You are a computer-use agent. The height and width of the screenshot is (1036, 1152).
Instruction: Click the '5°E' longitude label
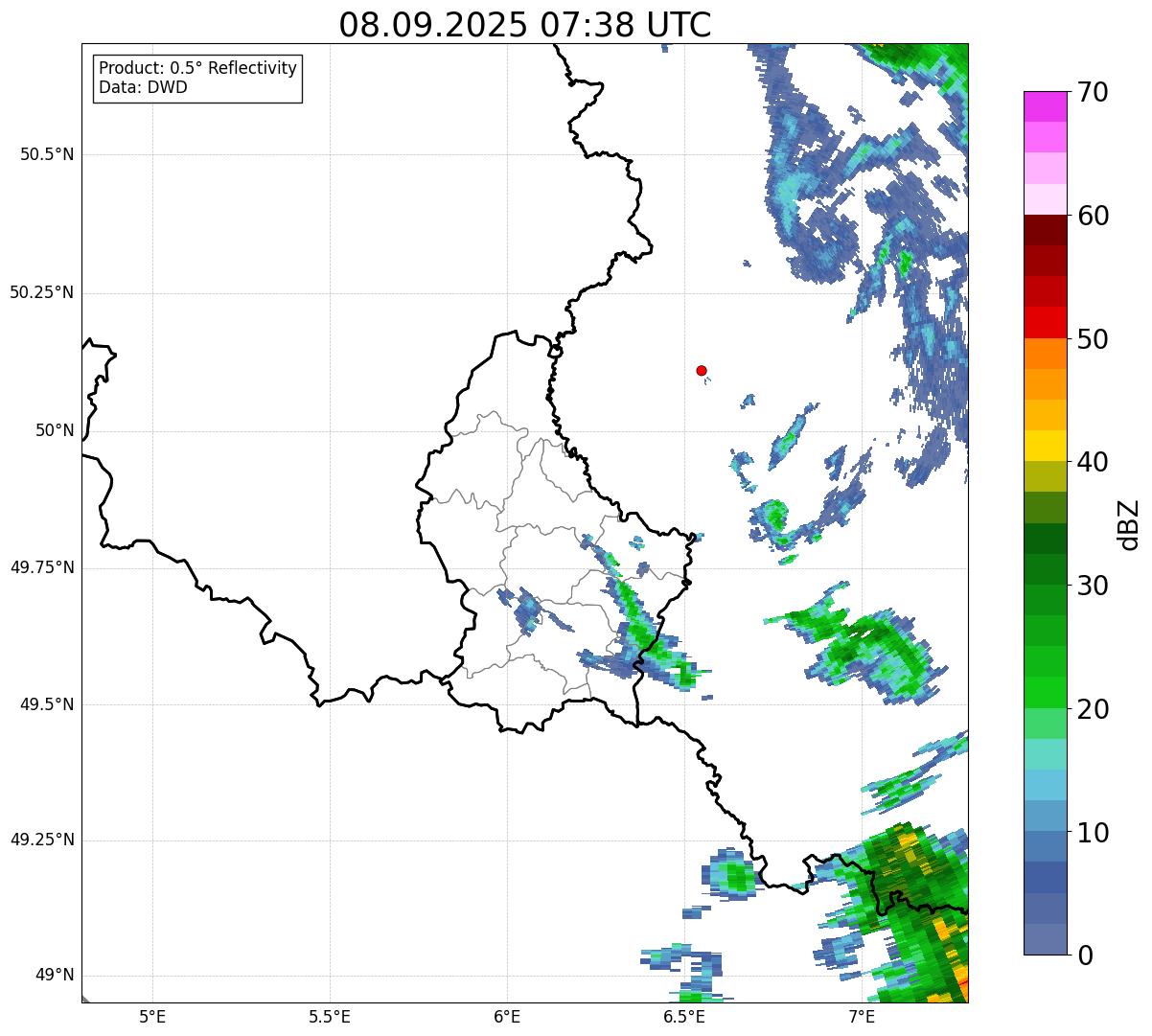coord(152,1016)
